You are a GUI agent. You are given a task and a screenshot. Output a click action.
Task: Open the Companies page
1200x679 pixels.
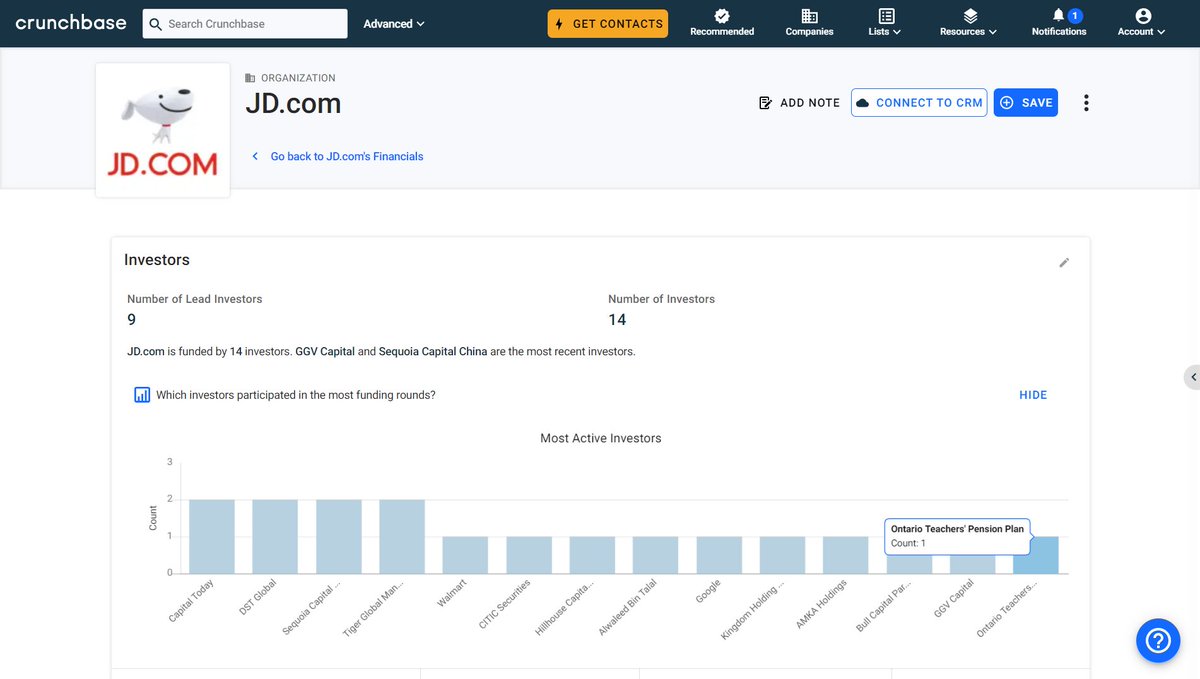tap(809, 22)
